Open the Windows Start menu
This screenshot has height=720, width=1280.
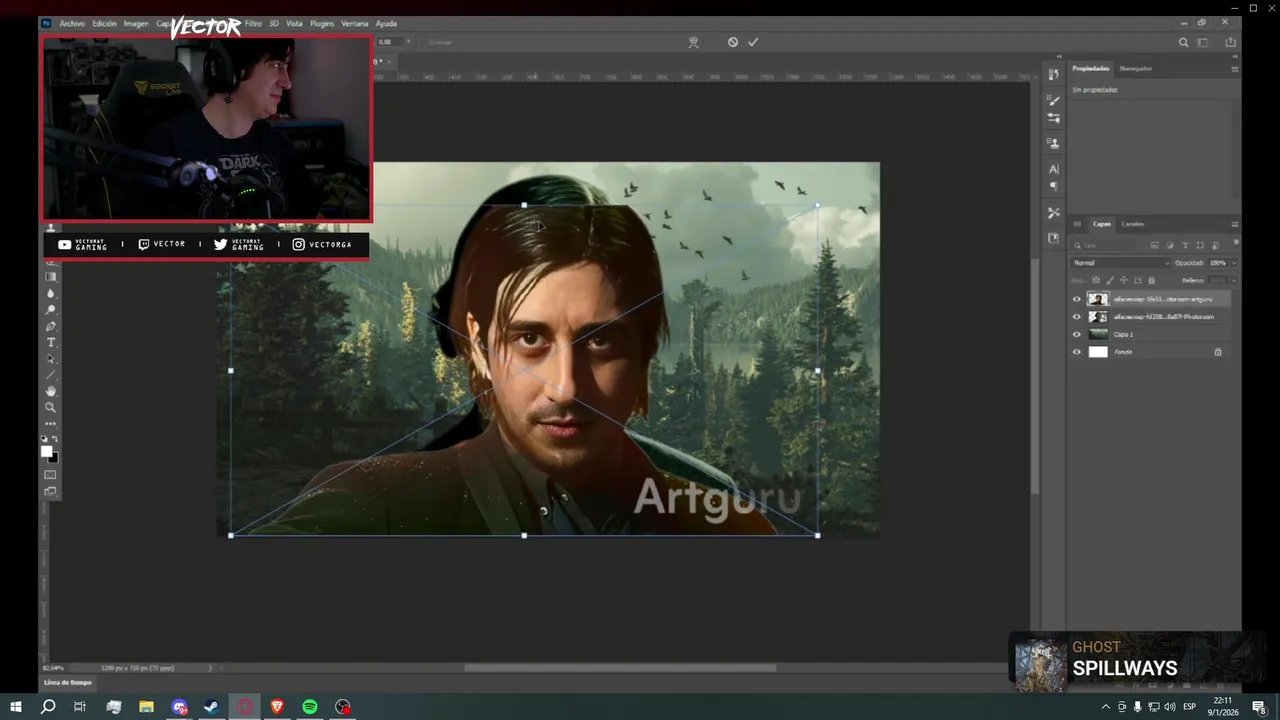[16, 707]
